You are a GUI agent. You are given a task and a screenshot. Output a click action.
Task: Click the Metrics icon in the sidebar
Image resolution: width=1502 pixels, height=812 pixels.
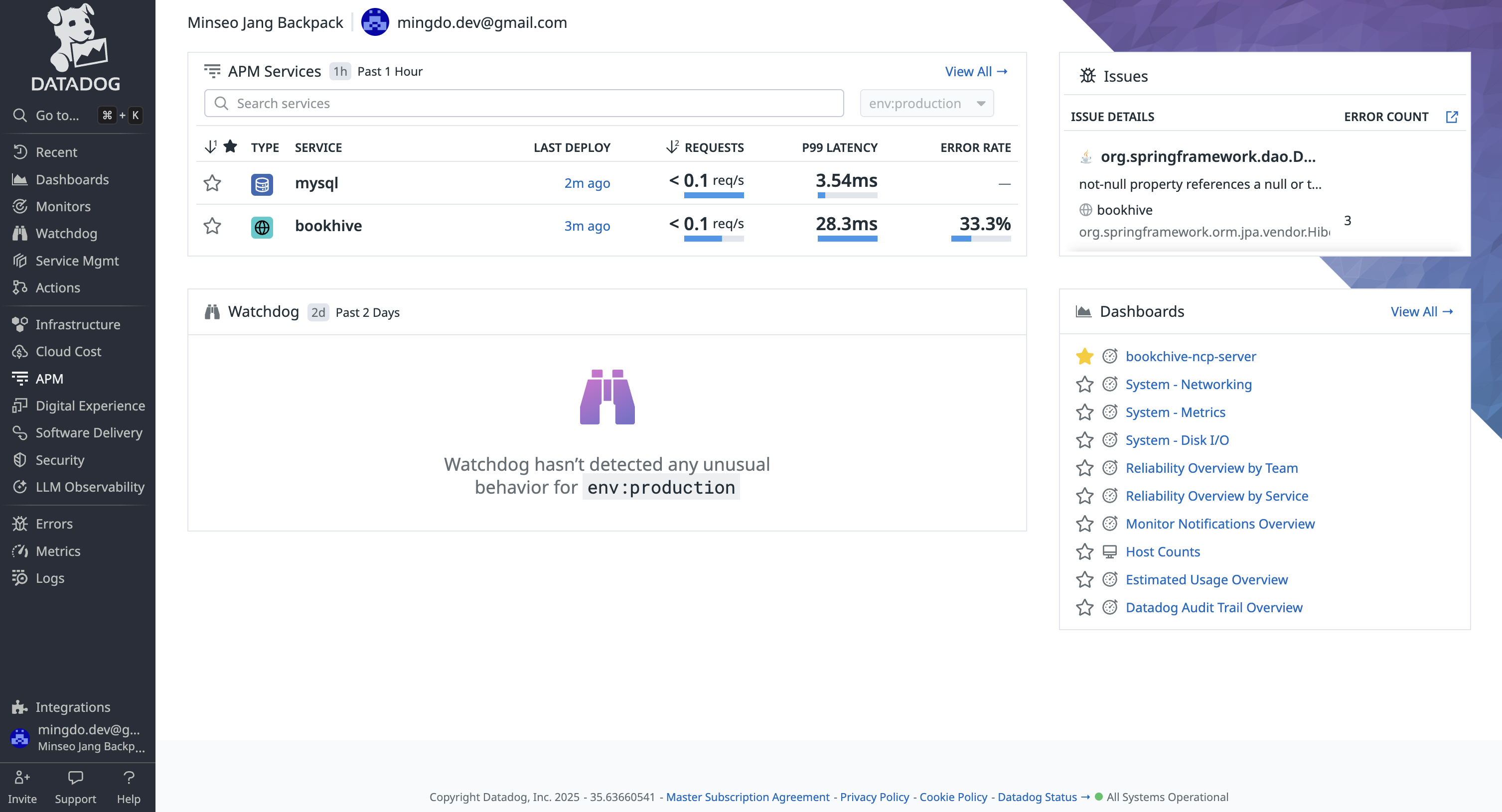[x=20, y=551]
